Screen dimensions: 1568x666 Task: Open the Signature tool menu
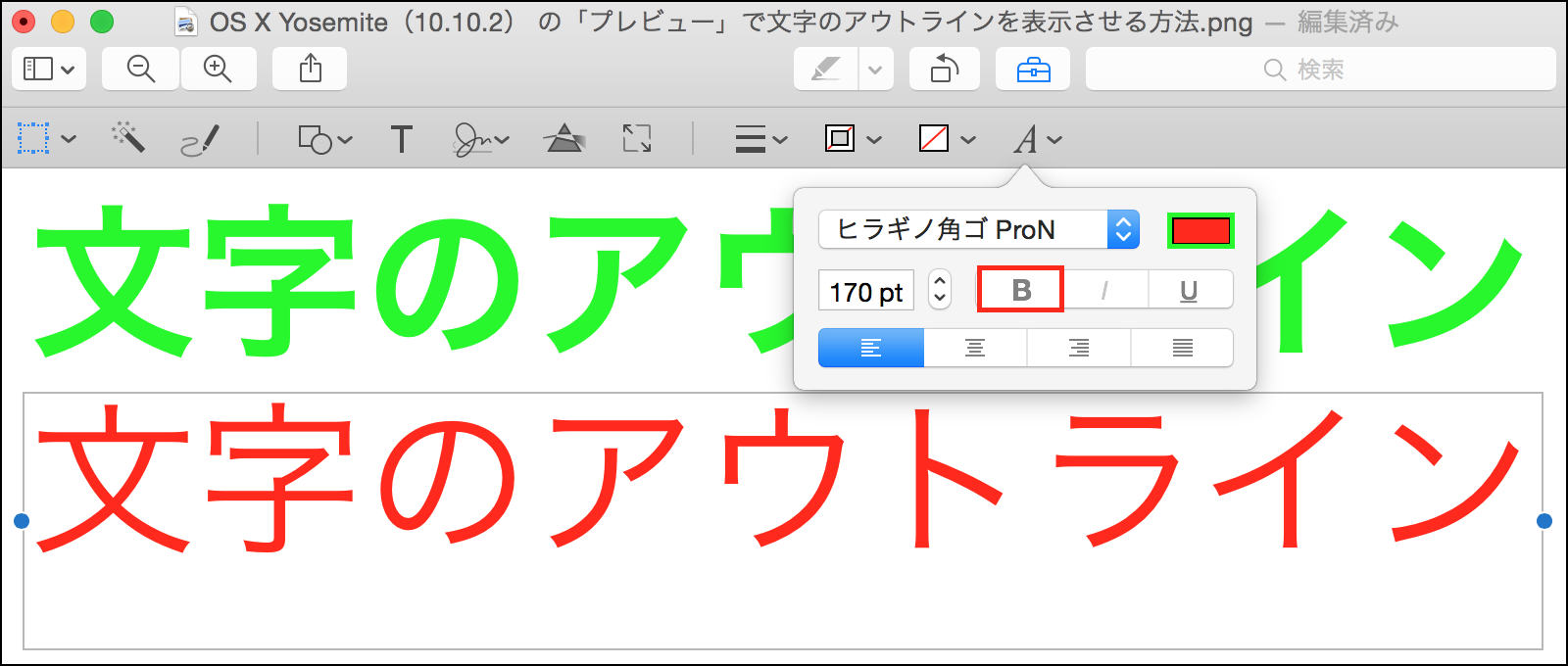(480, 139)
